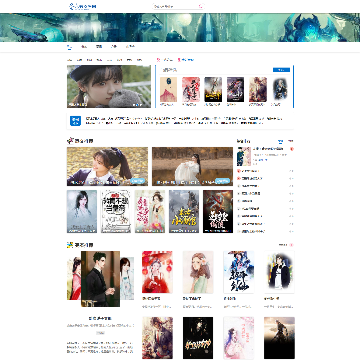Screen dimensions: 360x360
Task: Select the first underlined tab in navigation bar
Action: [69, 47]
